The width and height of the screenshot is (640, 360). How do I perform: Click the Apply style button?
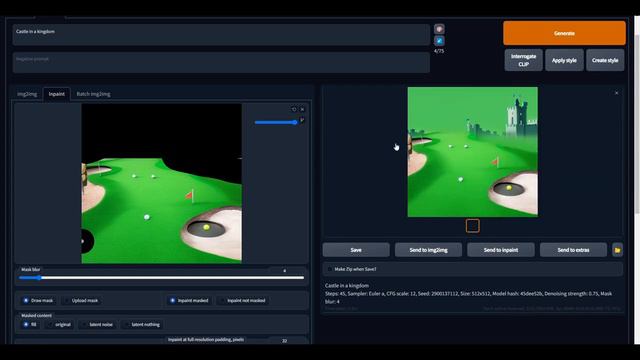pyautogui.click(x=564, y=60)
